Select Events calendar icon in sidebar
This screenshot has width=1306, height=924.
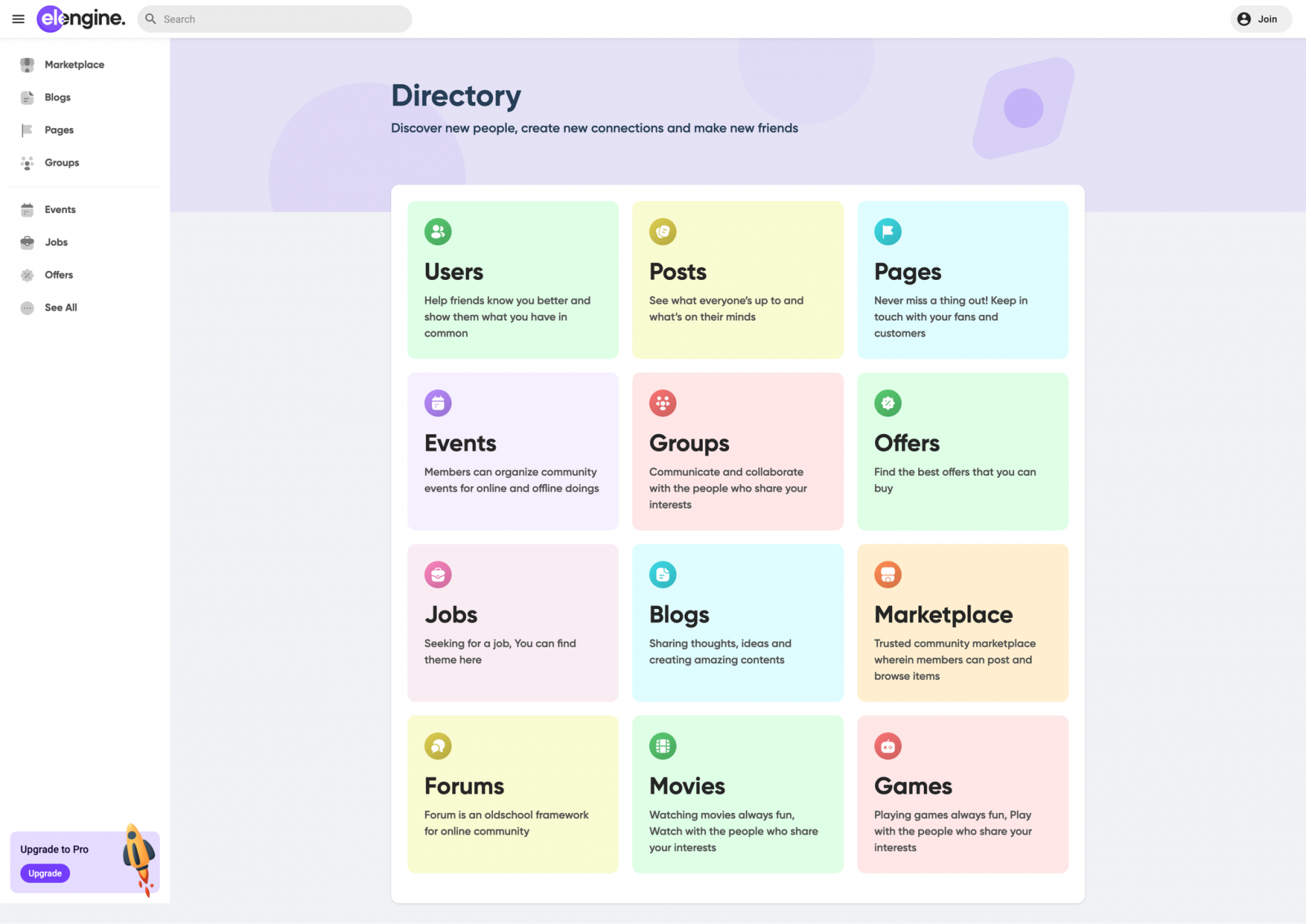(27, 210)
